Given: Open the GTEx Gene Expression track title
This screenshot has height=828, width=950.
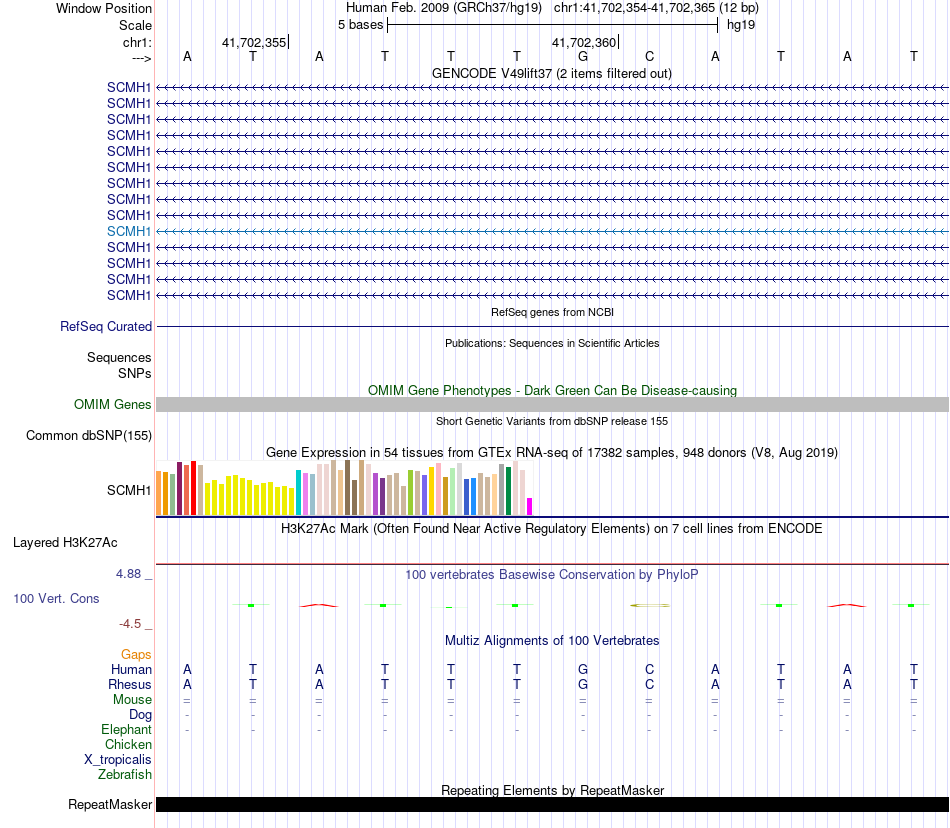Looking at the screenshot, I should pyautogui.click(x=552, y=452).
